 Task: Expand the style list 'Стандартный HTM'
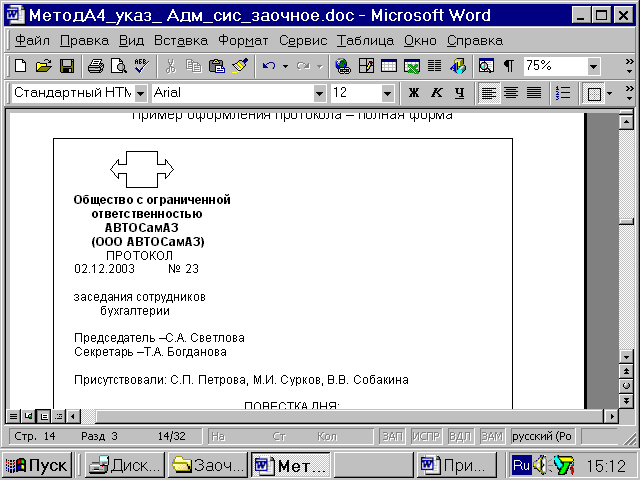(140, 93)
